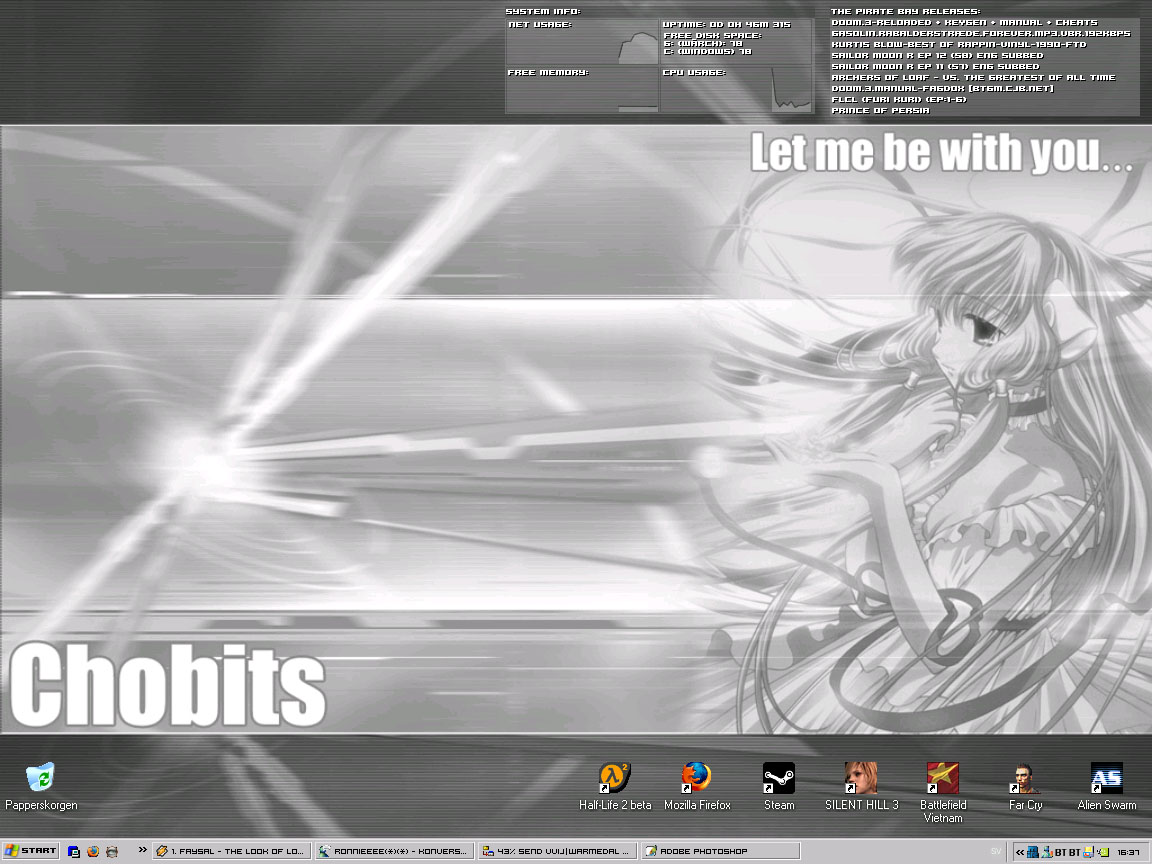
Task: Open Mozilla Firefox desktop shortcut
Action: (x=696, y=786)
